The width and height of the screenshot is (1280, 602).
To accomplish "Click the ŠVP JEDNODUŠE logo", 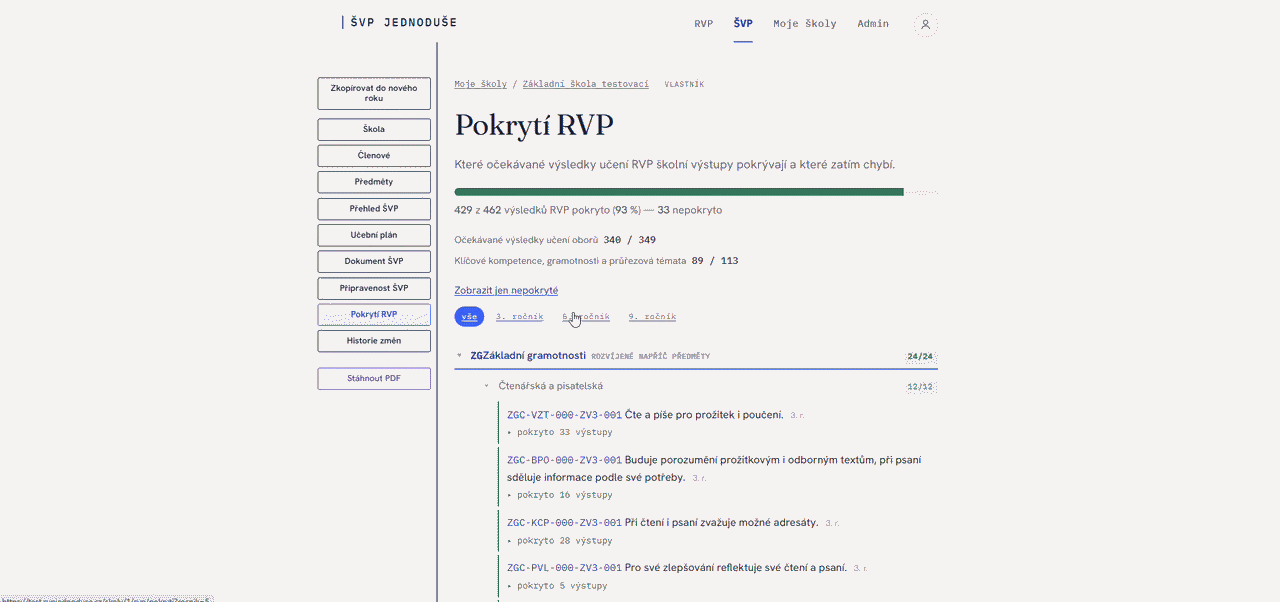I will pos(399,23).
